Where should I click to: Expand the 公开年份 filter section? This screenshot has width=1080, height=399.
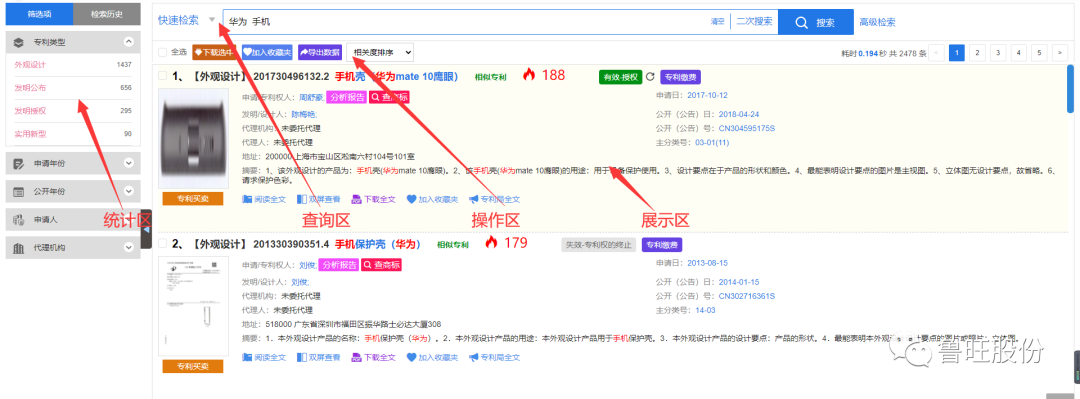tap(128, 191)
